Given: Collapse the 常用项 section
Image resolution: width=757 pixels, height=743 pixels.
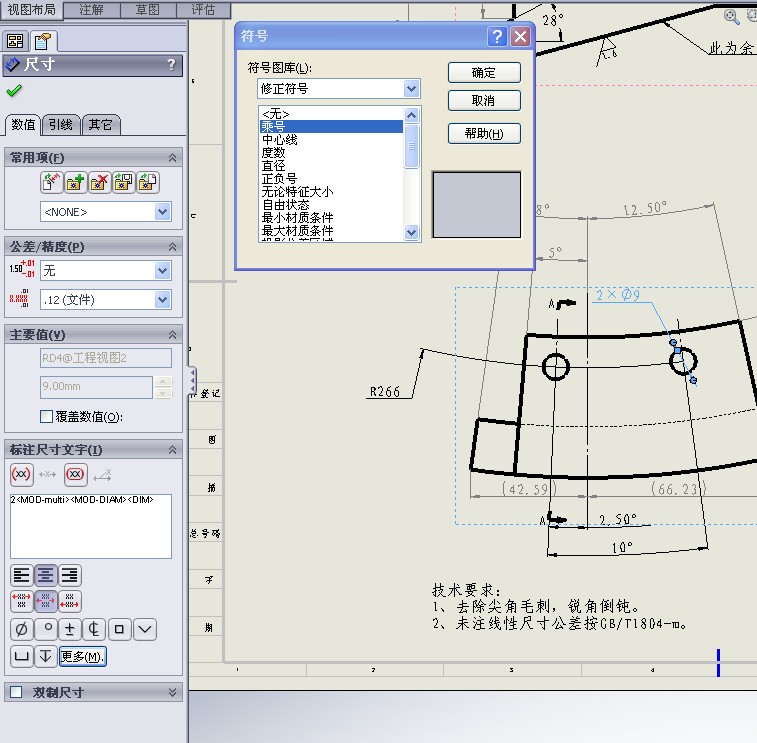Looking at the screenshot, I should coord(172,158).
